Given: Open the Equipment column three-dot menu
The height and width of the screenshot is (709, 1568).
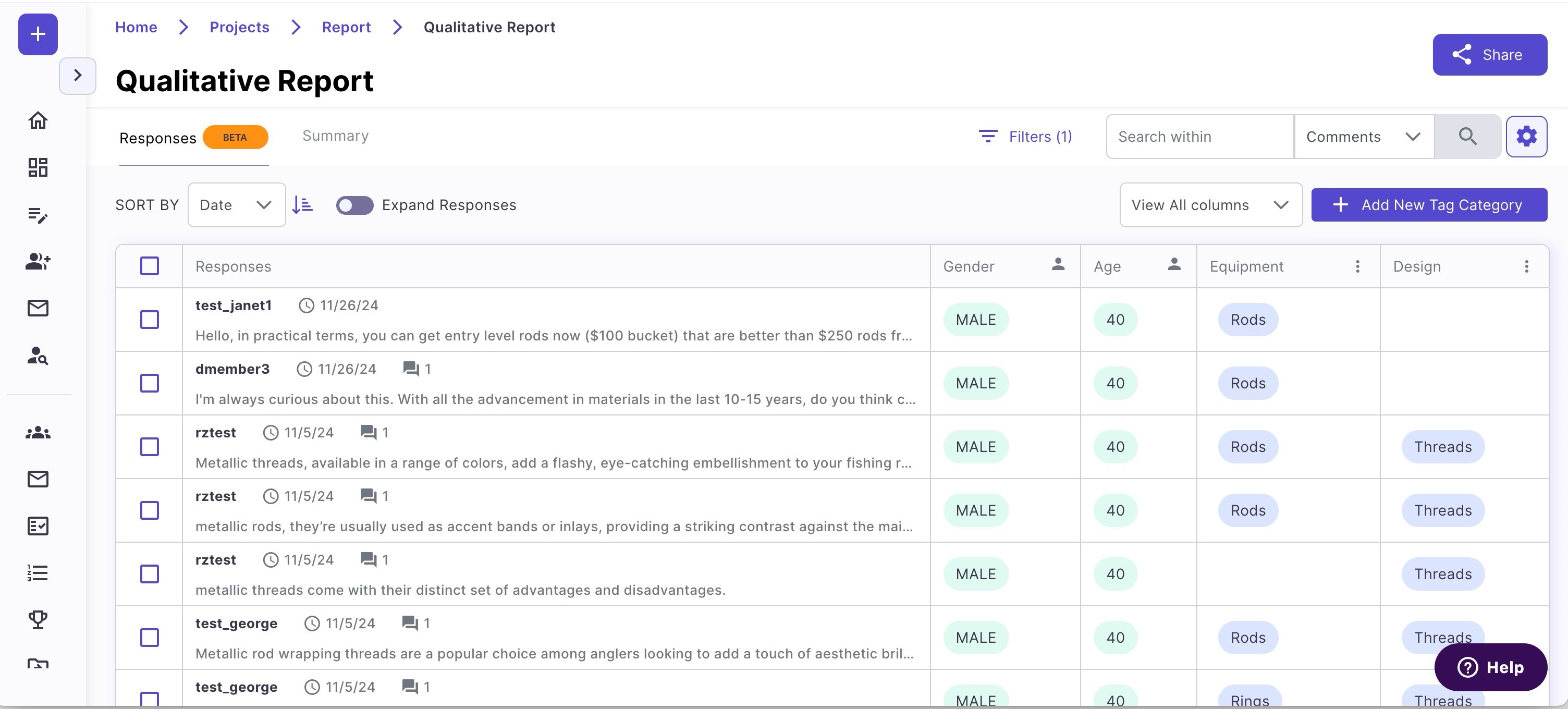Looking at the screenshot, I should coord(1357,266).
